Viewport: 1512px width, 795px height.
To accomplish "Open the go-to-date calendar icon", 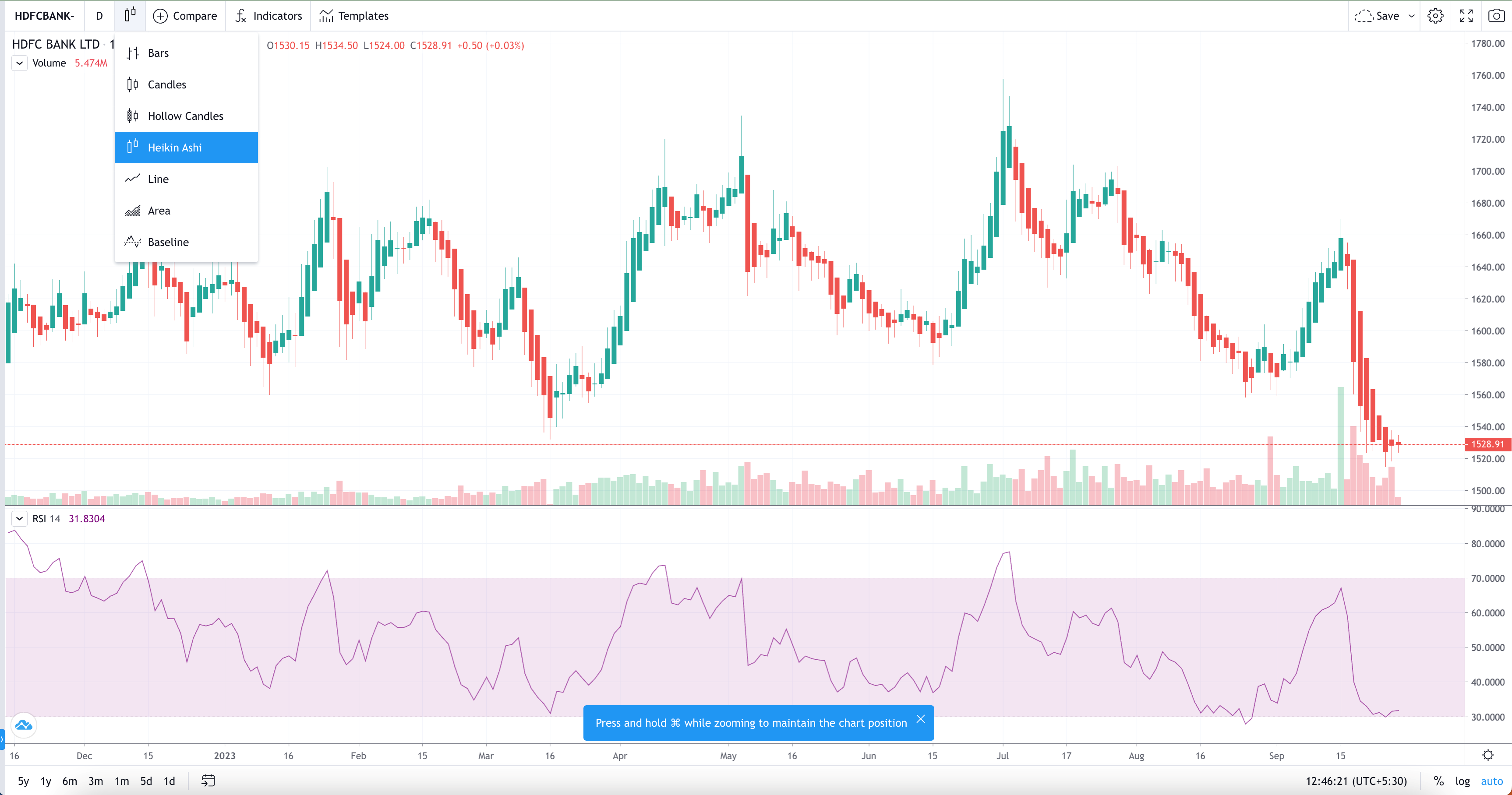I will click(208, 780).
